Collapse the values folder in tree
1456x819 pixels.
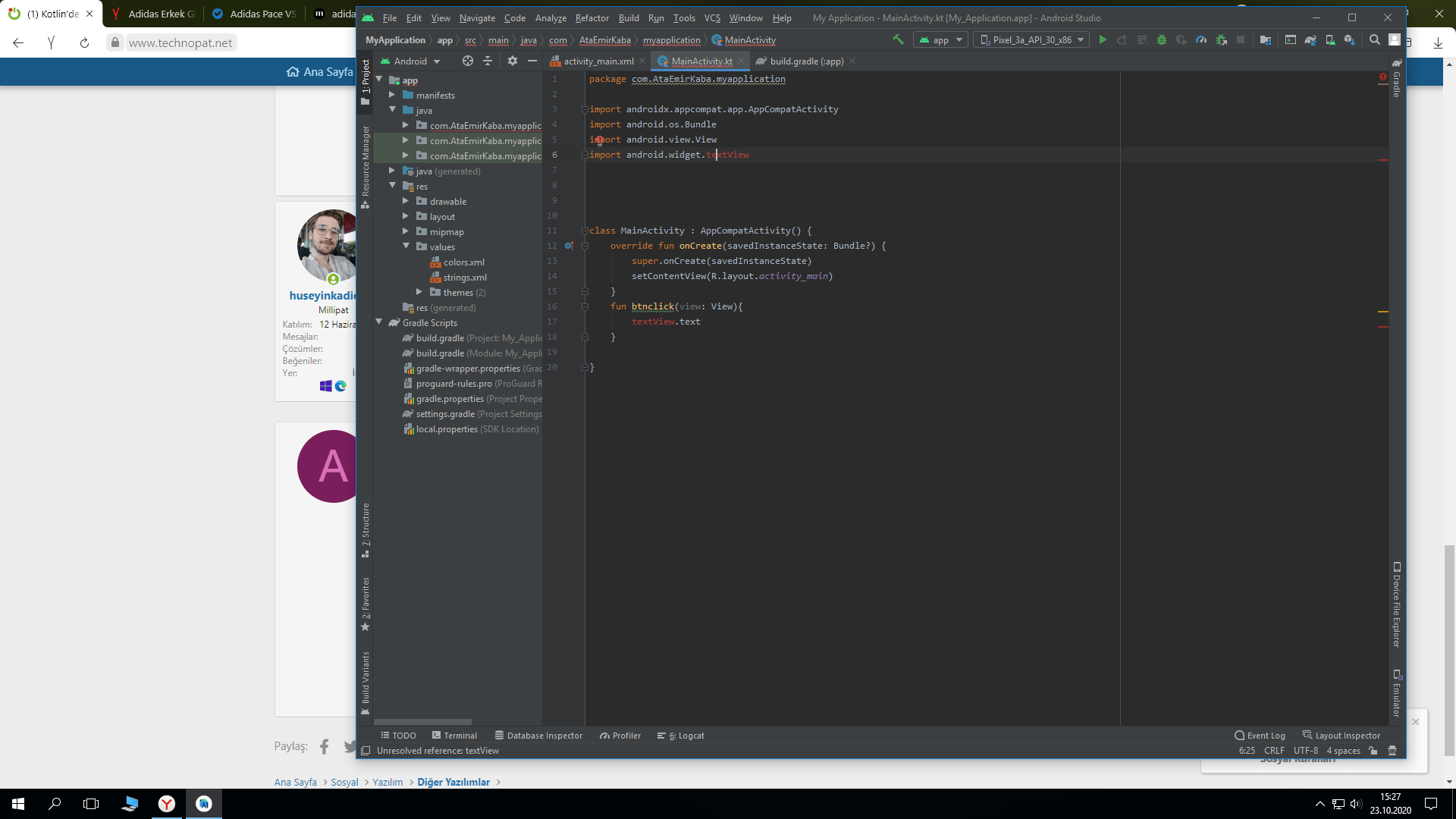tap(406, 246)
